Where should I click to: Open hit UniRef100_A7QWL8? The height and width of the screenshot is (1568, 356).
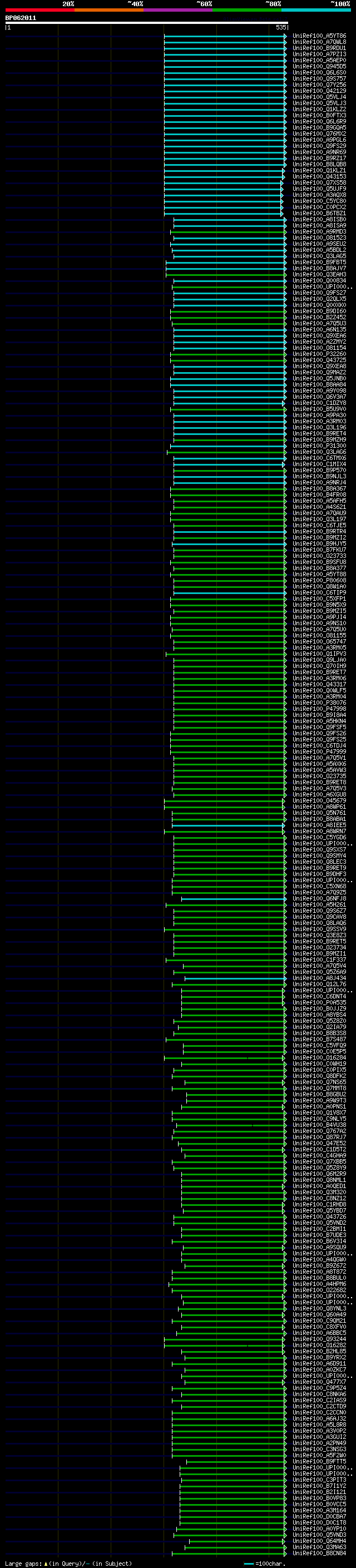(319, 42)
